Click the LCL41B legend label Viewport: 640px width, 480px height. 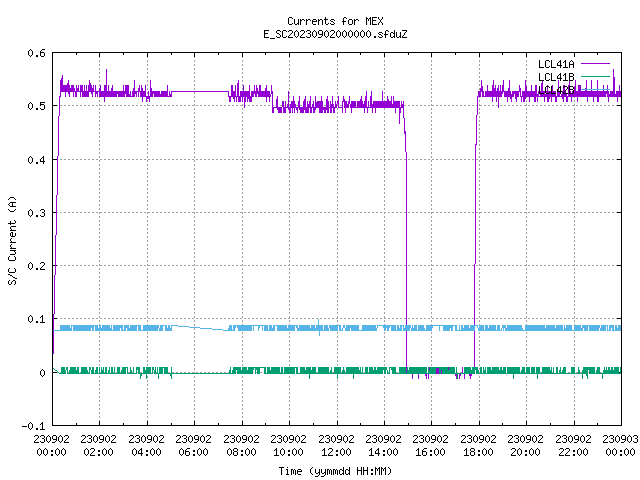tap(556, 77)
